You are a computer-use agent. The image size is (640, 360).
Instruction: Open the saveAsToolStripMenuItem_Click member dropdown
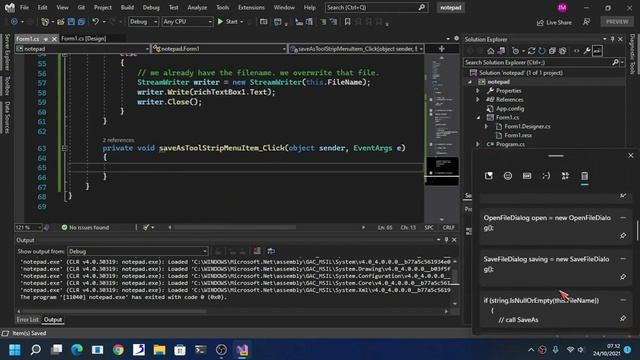356,49
